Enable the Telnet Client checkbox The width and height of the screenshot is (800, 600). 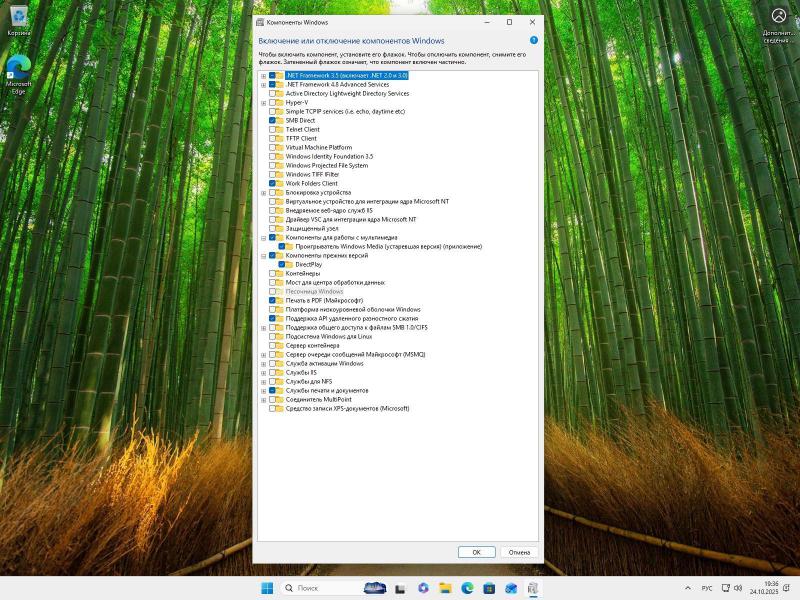click(272, 129)
